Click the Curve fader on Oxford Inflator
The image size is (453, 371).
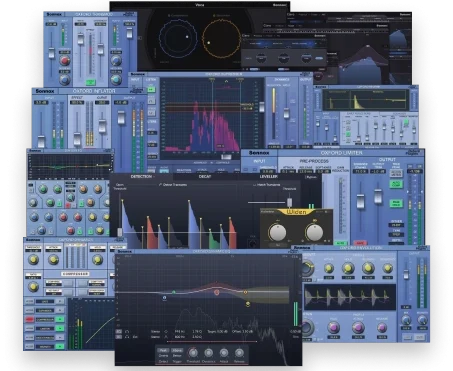point(102,126)
